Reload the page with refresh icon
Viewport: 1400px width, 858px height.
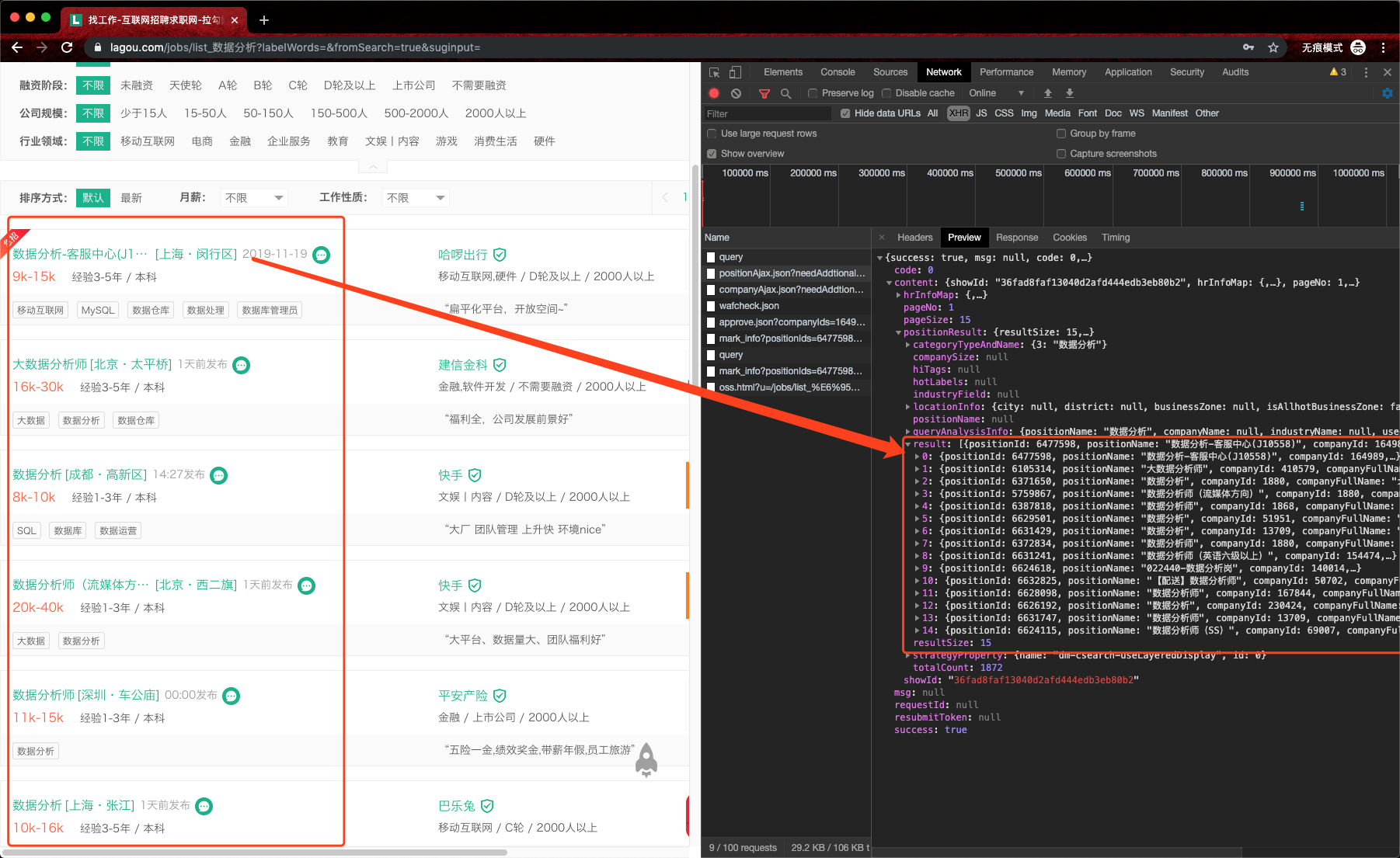67,47
